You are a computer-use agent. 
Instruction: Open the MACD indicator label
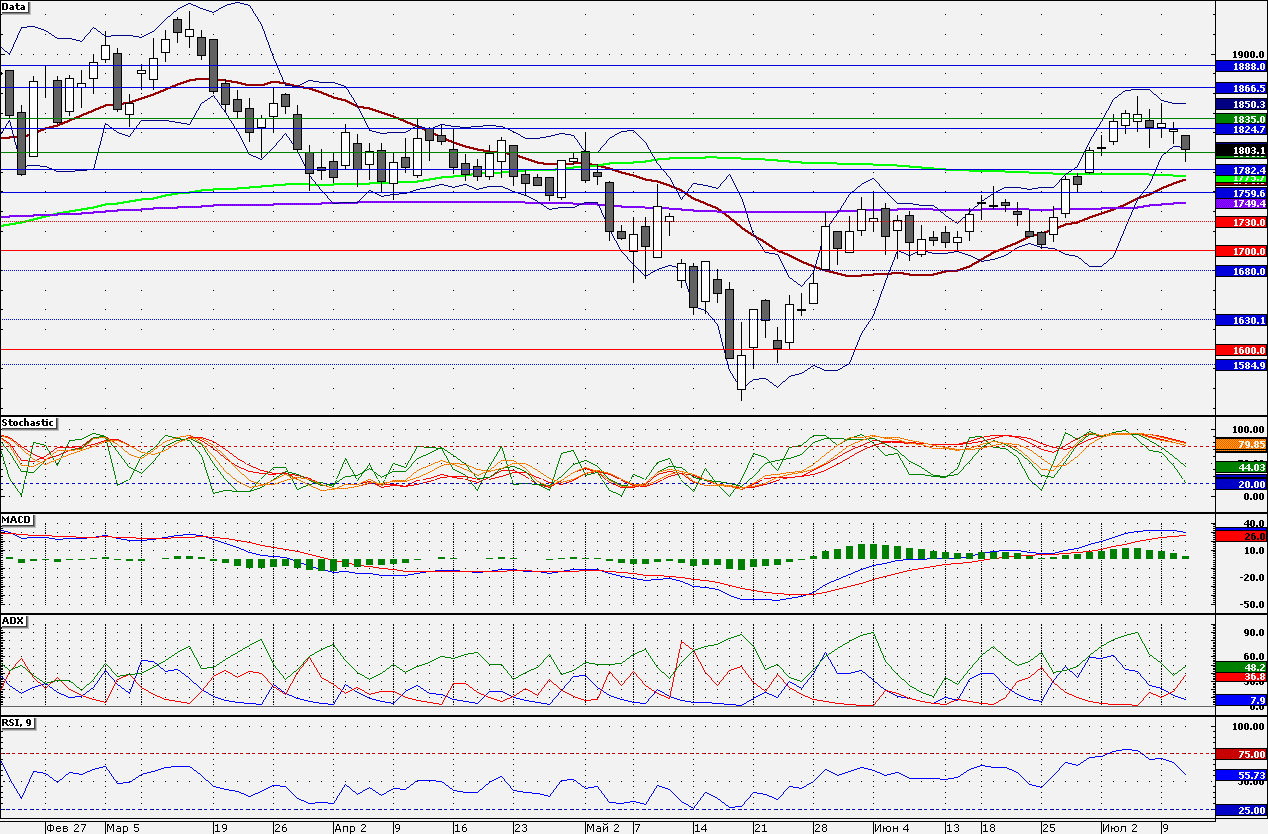(17, 521)
